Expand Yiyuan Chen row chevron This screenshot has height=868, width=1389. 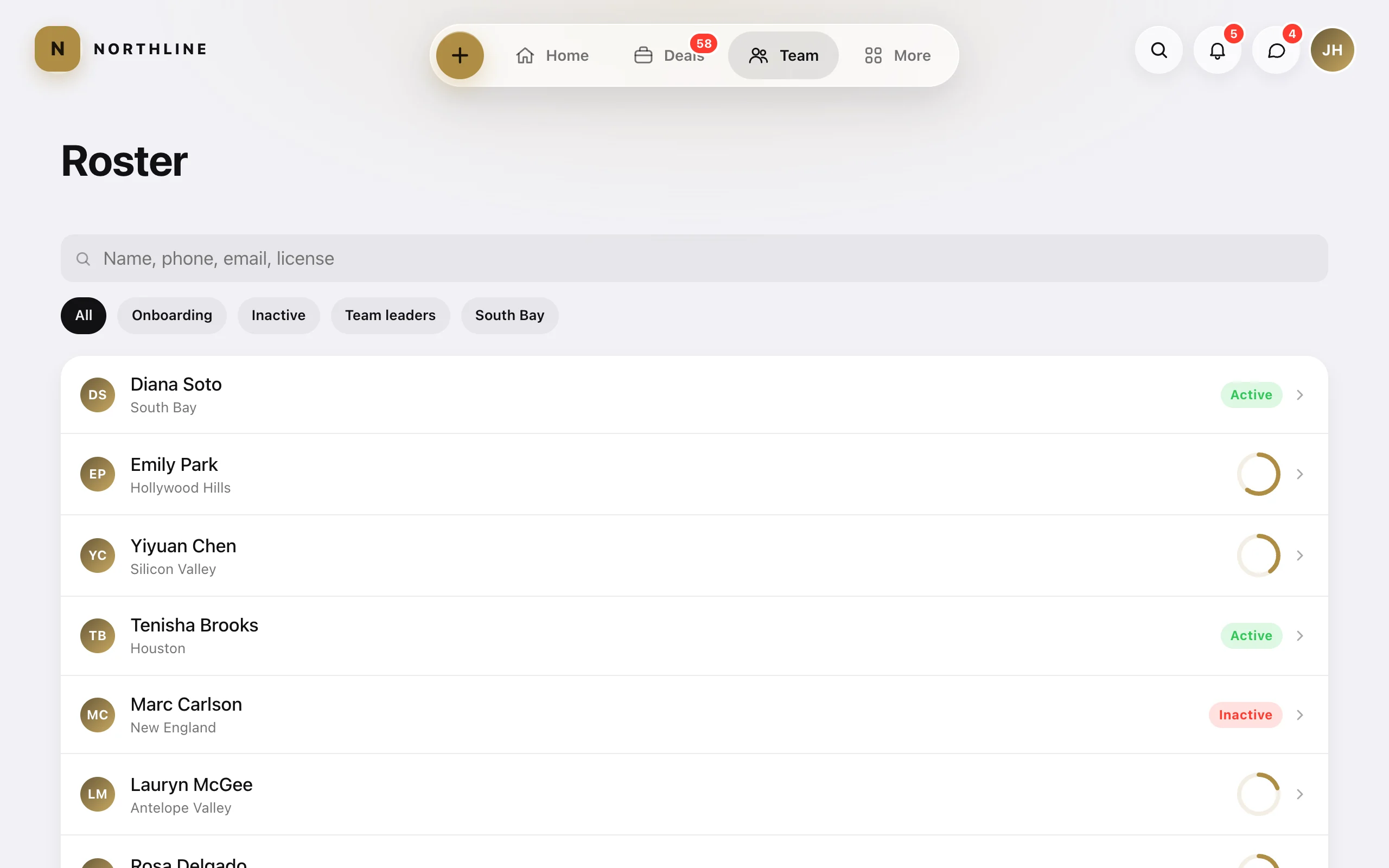[x=1300, y=555]
